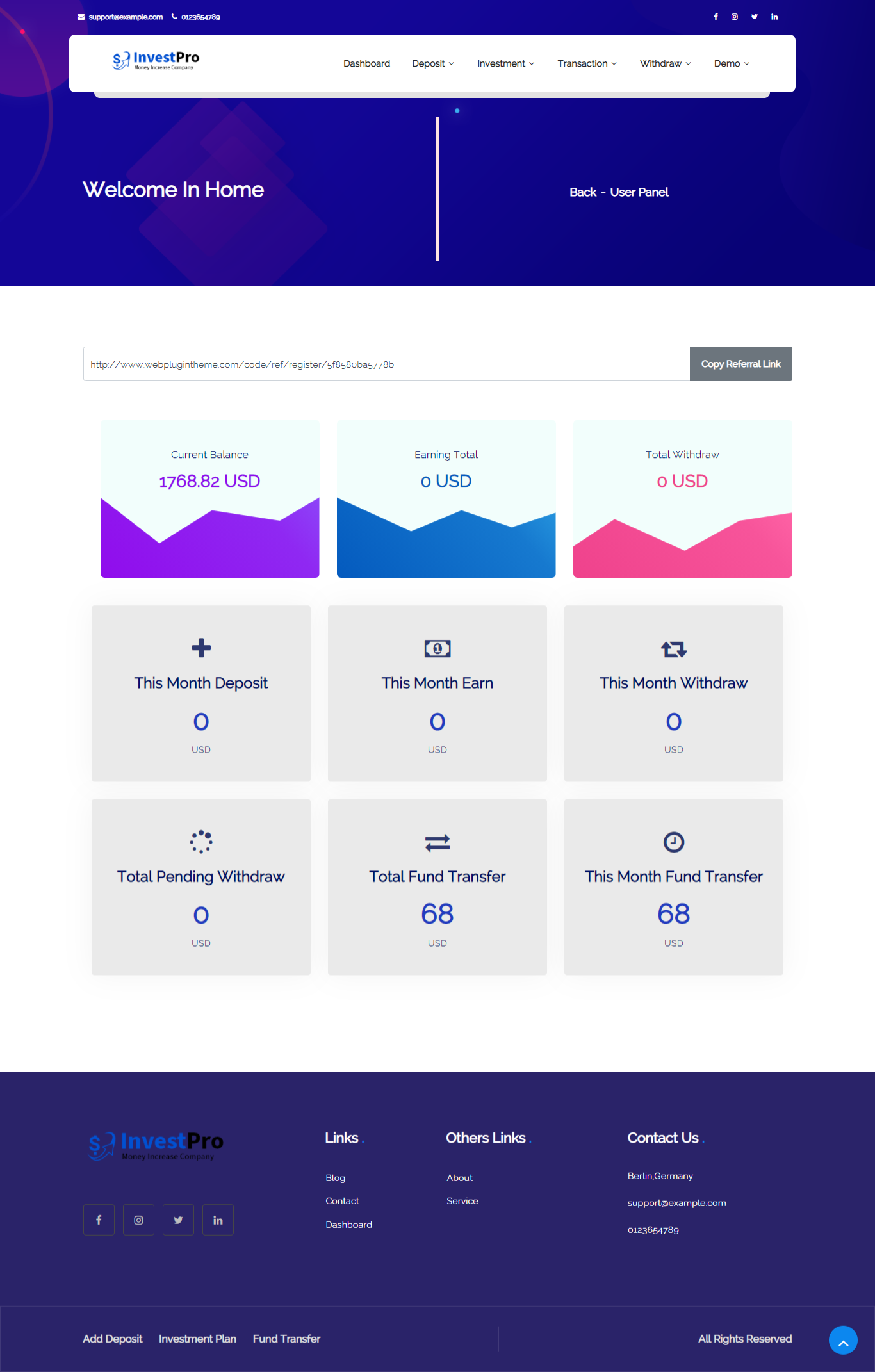Follow the Investment Plan footer link
Viewport: 875px width, 1372px height.
197,1339
